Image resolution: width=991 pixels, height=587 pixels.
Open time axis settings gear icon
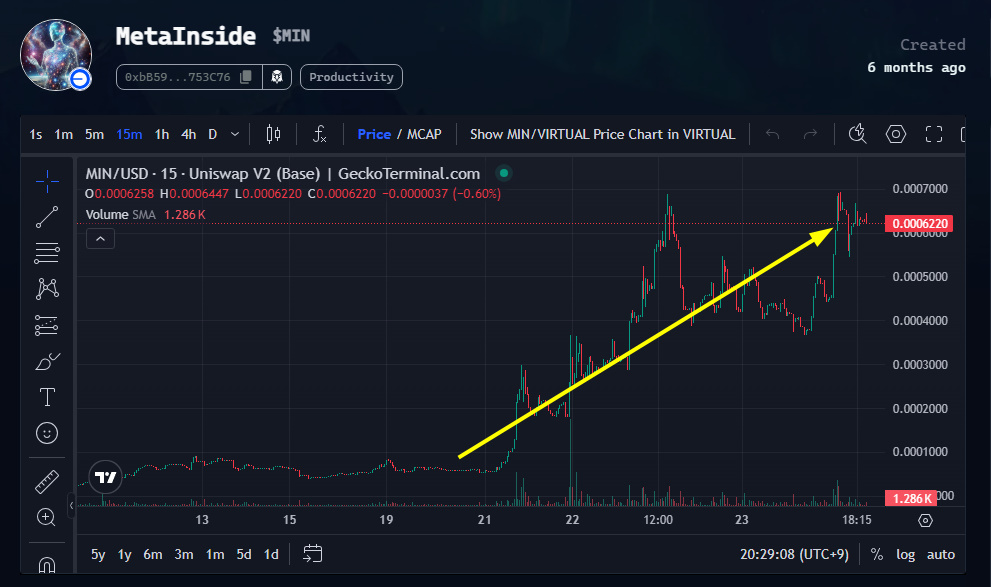(925, 521)
